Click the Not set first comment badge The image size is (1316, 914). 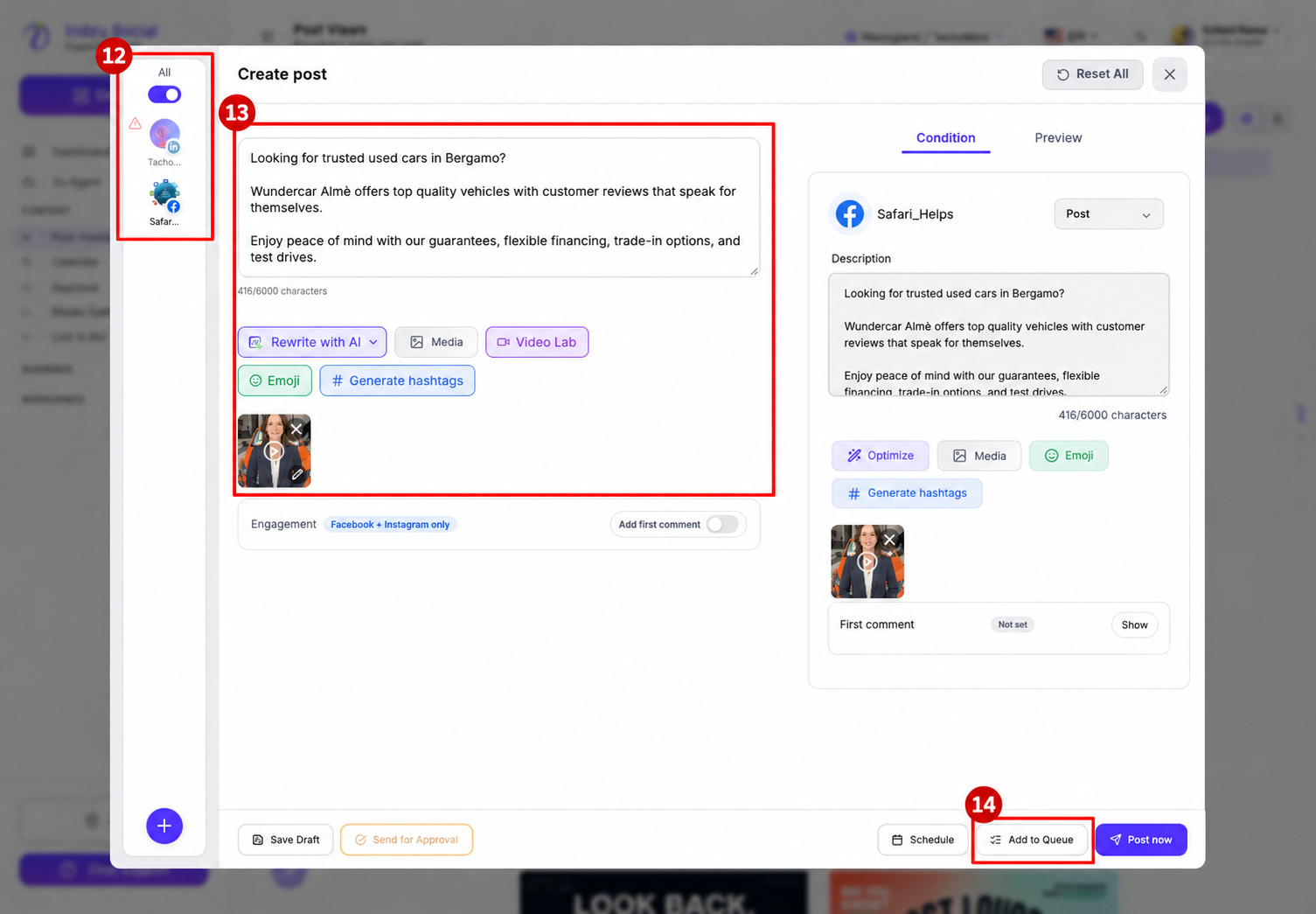(x=1013, y=624)
